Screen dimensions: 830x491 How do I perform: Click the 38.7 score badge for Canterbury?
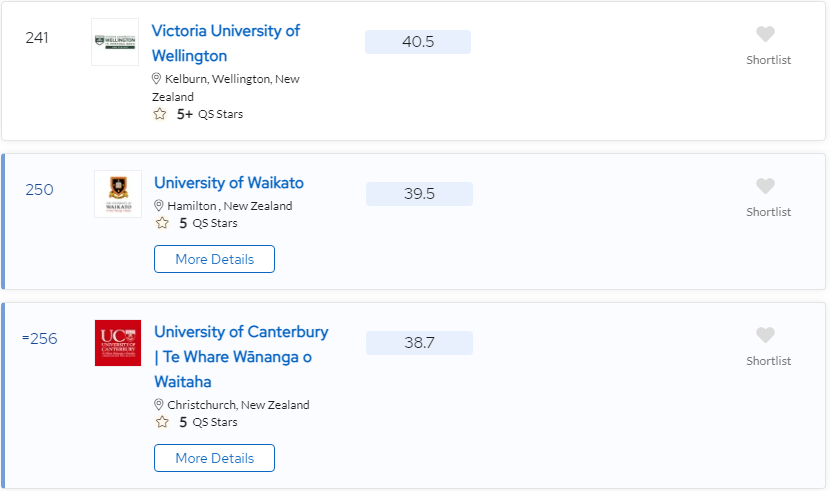(x=419, y=343)
